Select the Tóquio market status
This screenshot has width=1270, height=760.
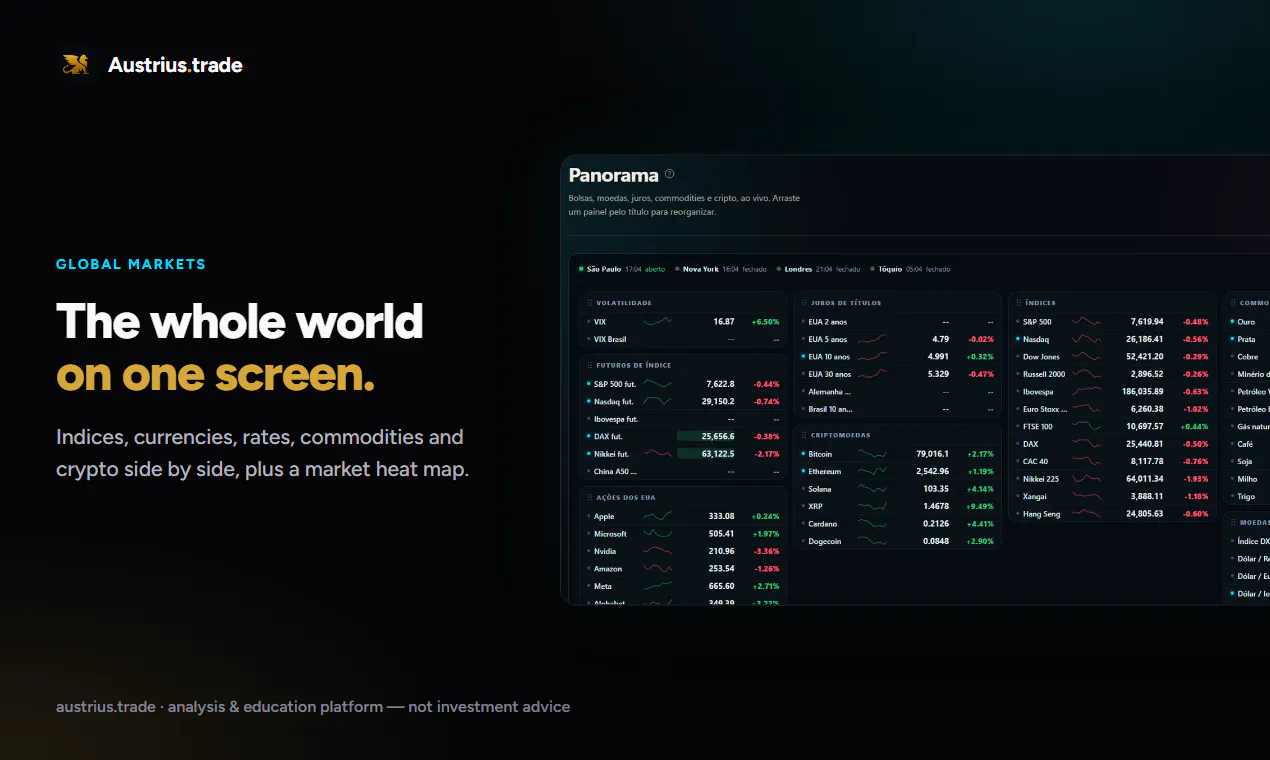pyautogui.click(x=910, y=269)
